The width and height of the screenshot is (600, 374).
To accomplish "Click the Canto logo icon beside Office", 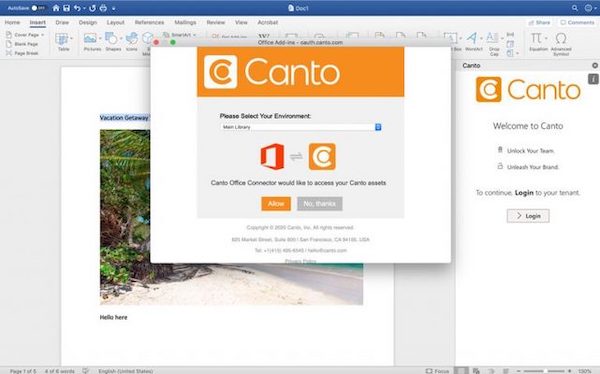I will 322,156.
